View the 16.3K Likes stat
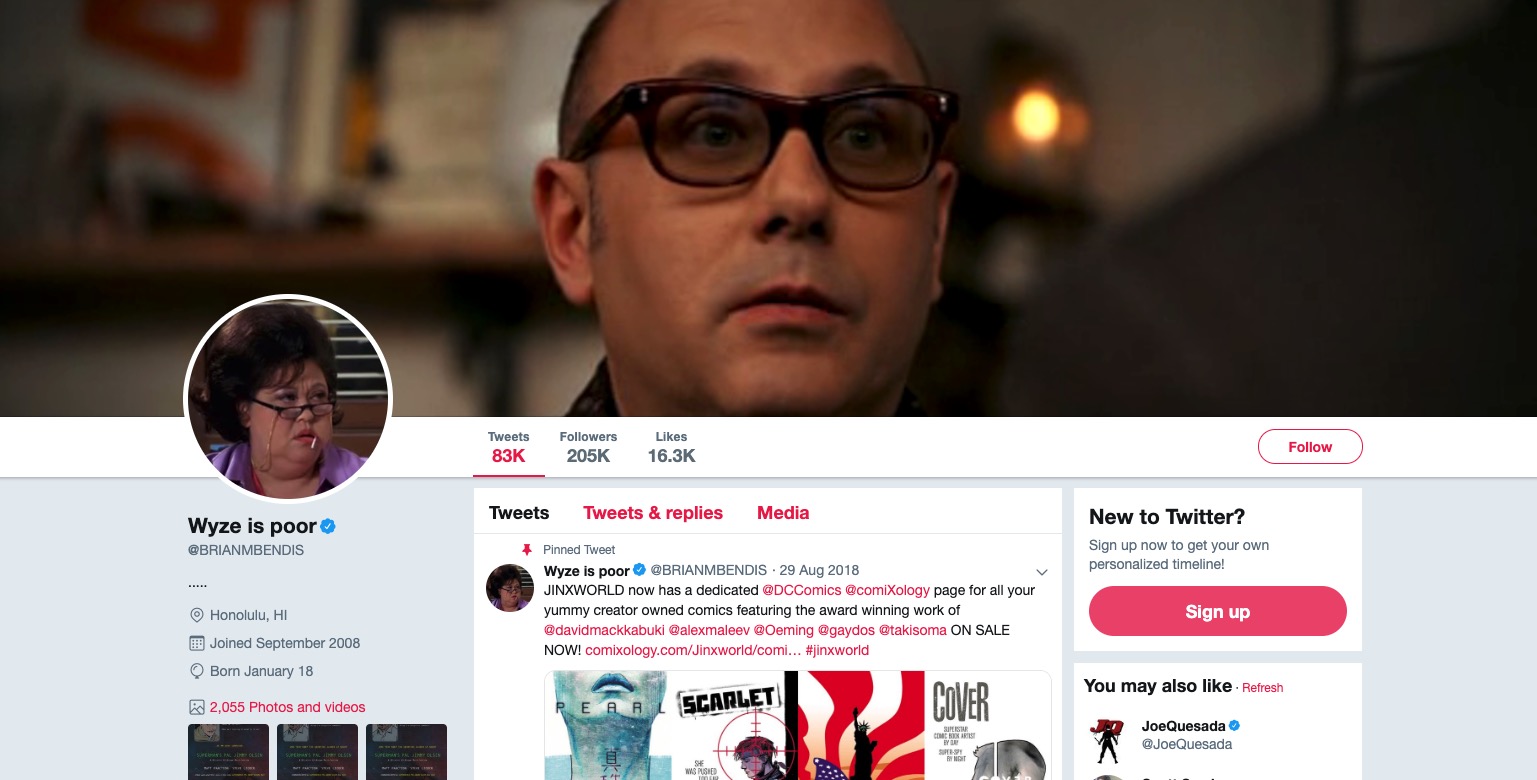 (x=671, y=447)
